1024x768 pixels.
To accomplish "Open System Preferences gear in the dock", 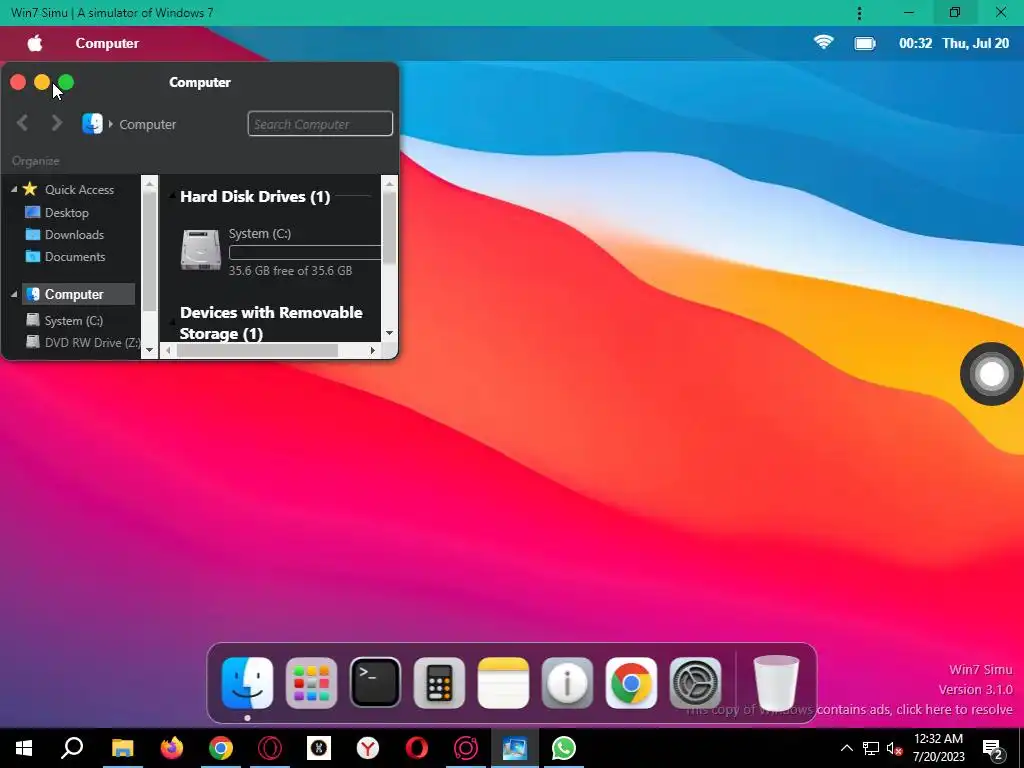I will click(695, 683).
